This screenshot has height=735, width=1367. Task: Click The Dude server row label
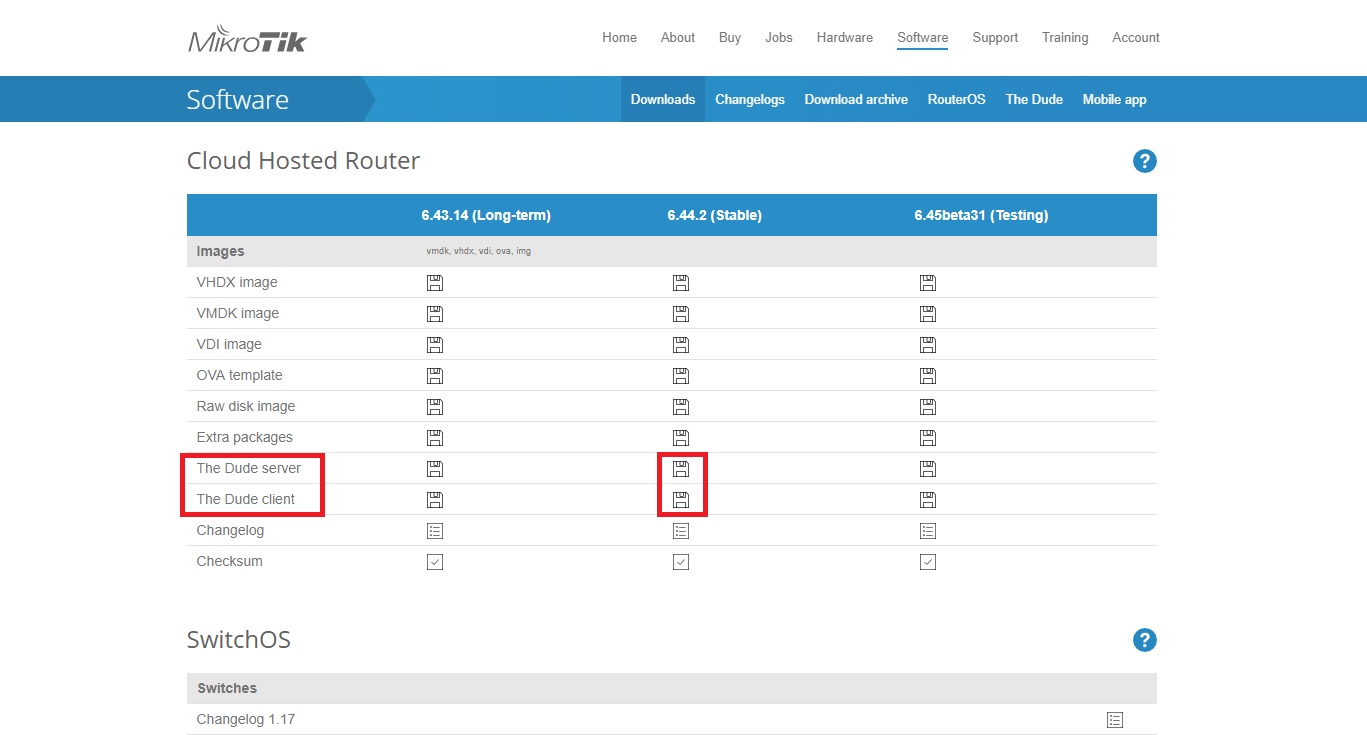click(249, 468)
